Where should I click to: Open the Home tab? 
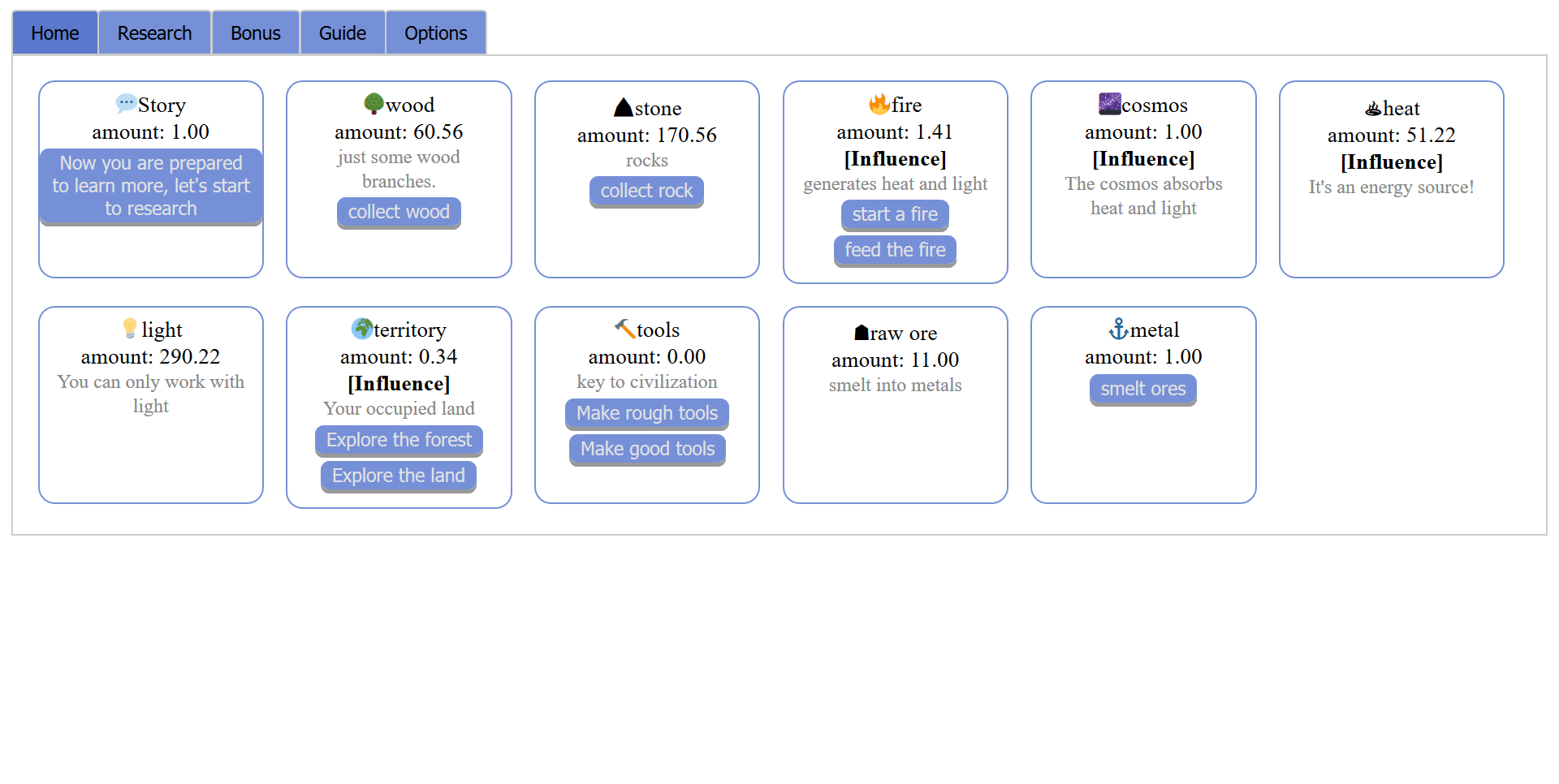55,33
